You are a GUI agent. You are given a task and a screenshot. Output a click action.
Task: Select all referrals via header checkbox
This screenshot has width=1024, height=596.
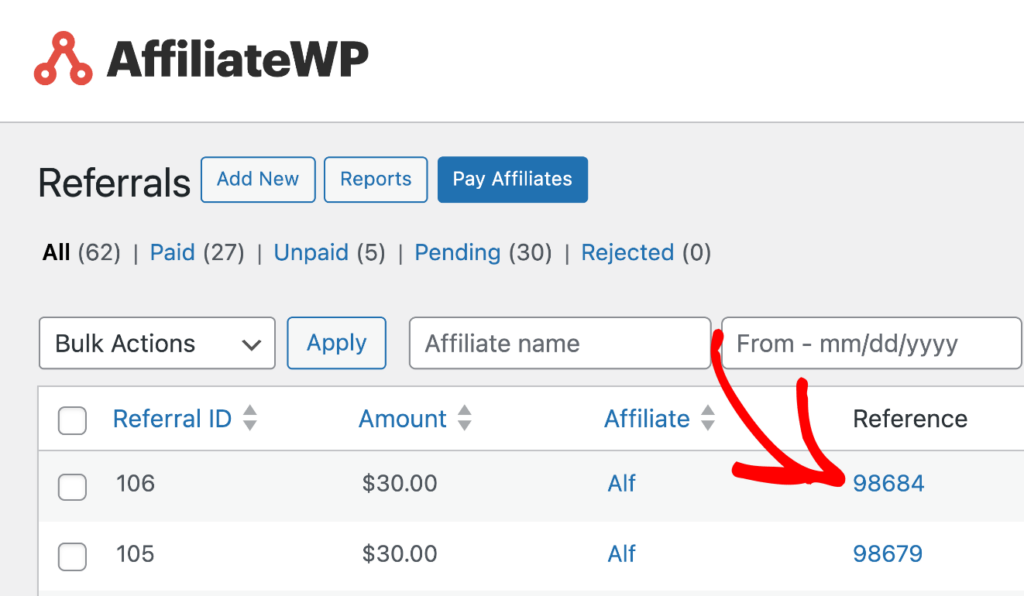(x=72, y=421)
